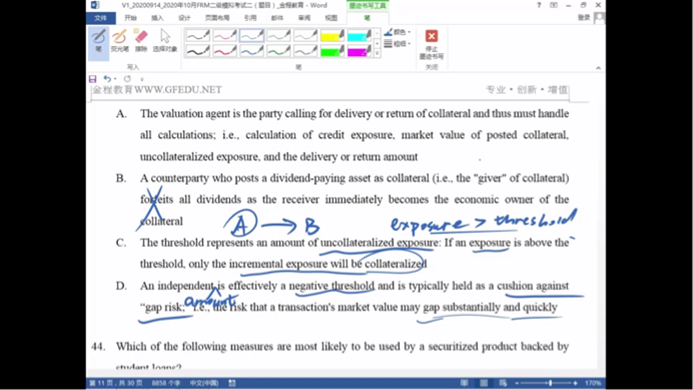Activate the Eraser (擦除) tool

pyautogui.click(x=141, y=41)
